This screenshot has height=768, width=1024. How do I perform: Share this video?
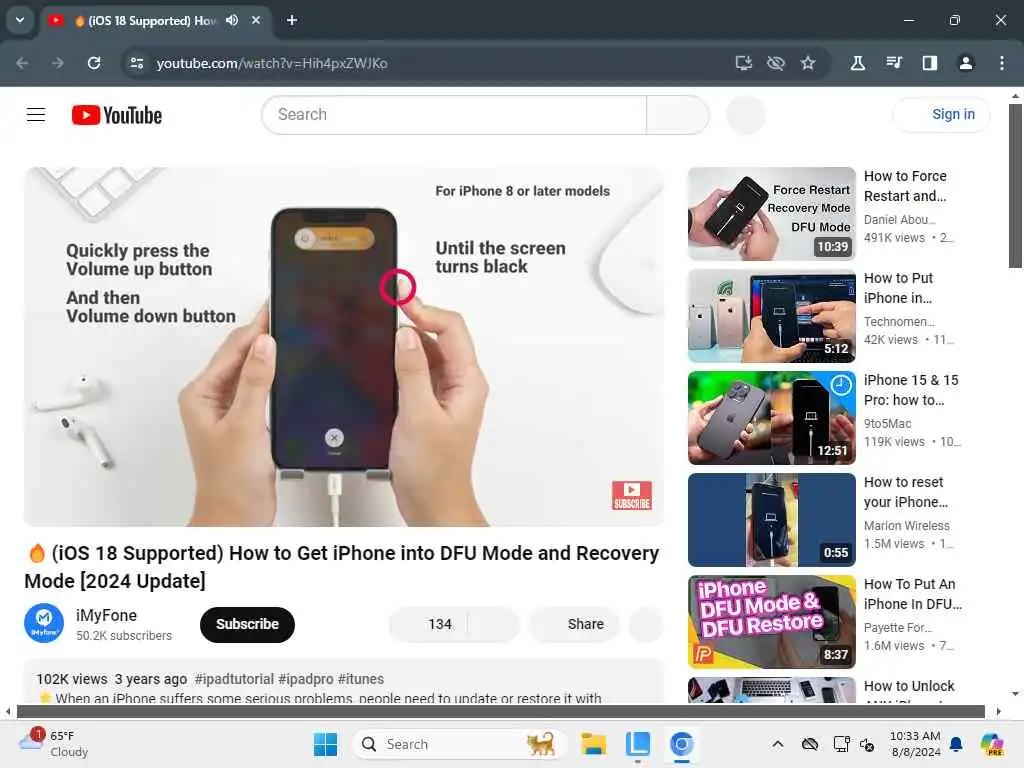click(x=575, y=624)
